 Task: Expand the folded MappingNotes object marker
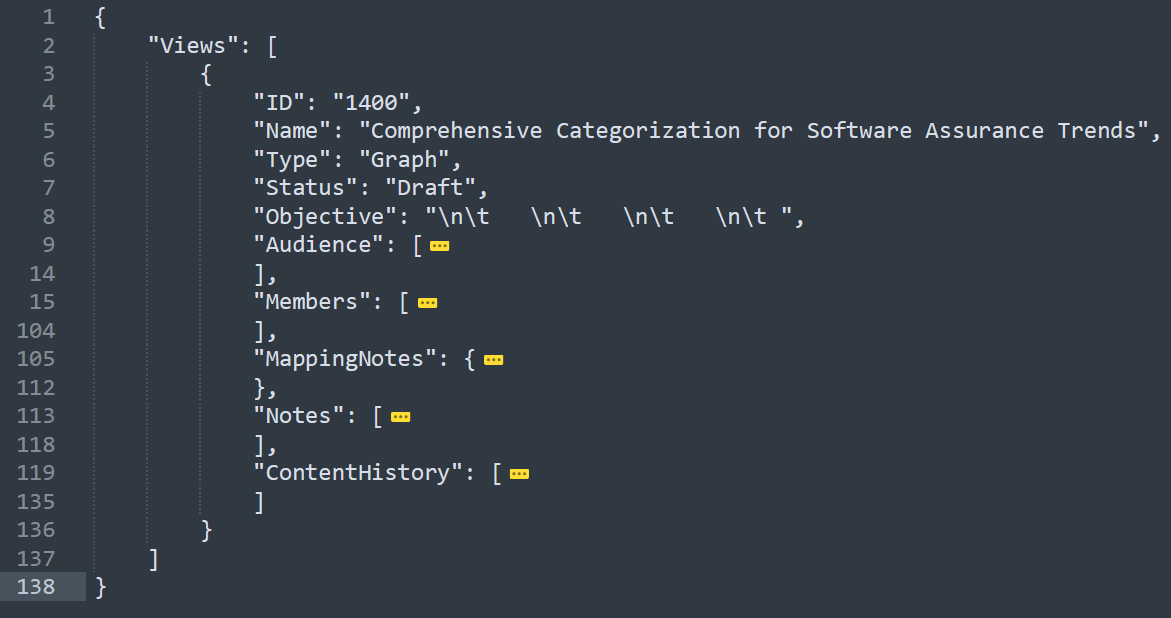(x=493, y=360)
